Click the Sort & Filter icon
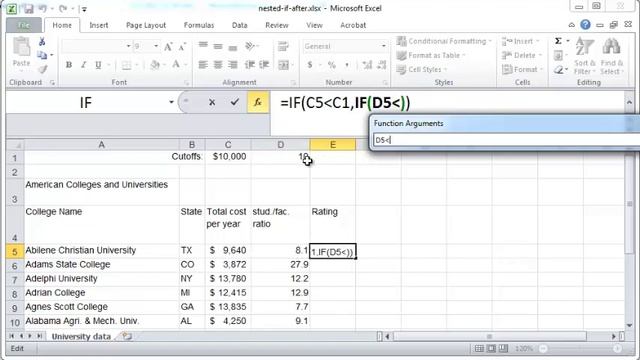 (584, 56)
